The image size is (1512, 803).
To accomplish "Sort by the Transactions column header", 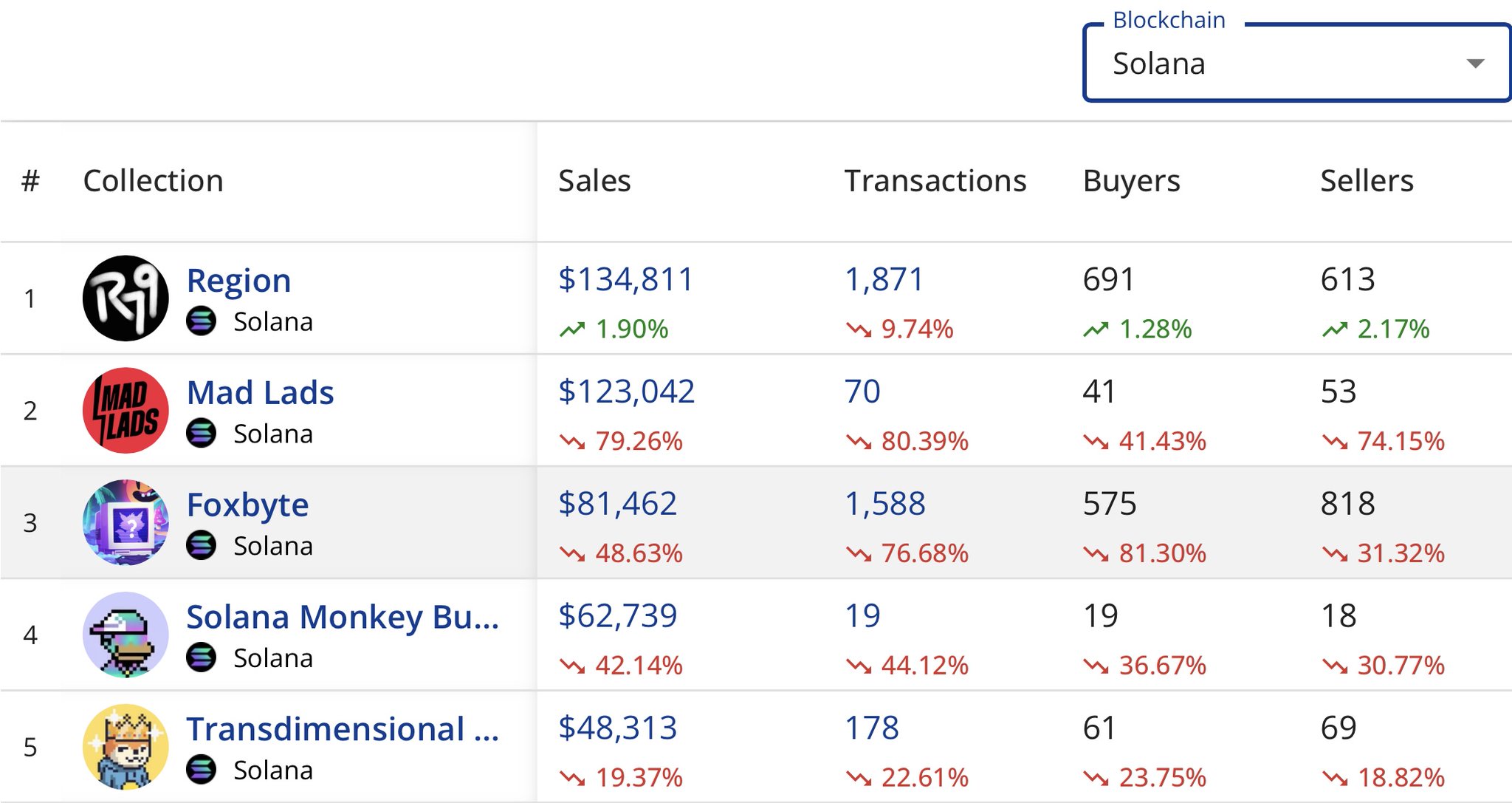I will click(x=935, y=181).
